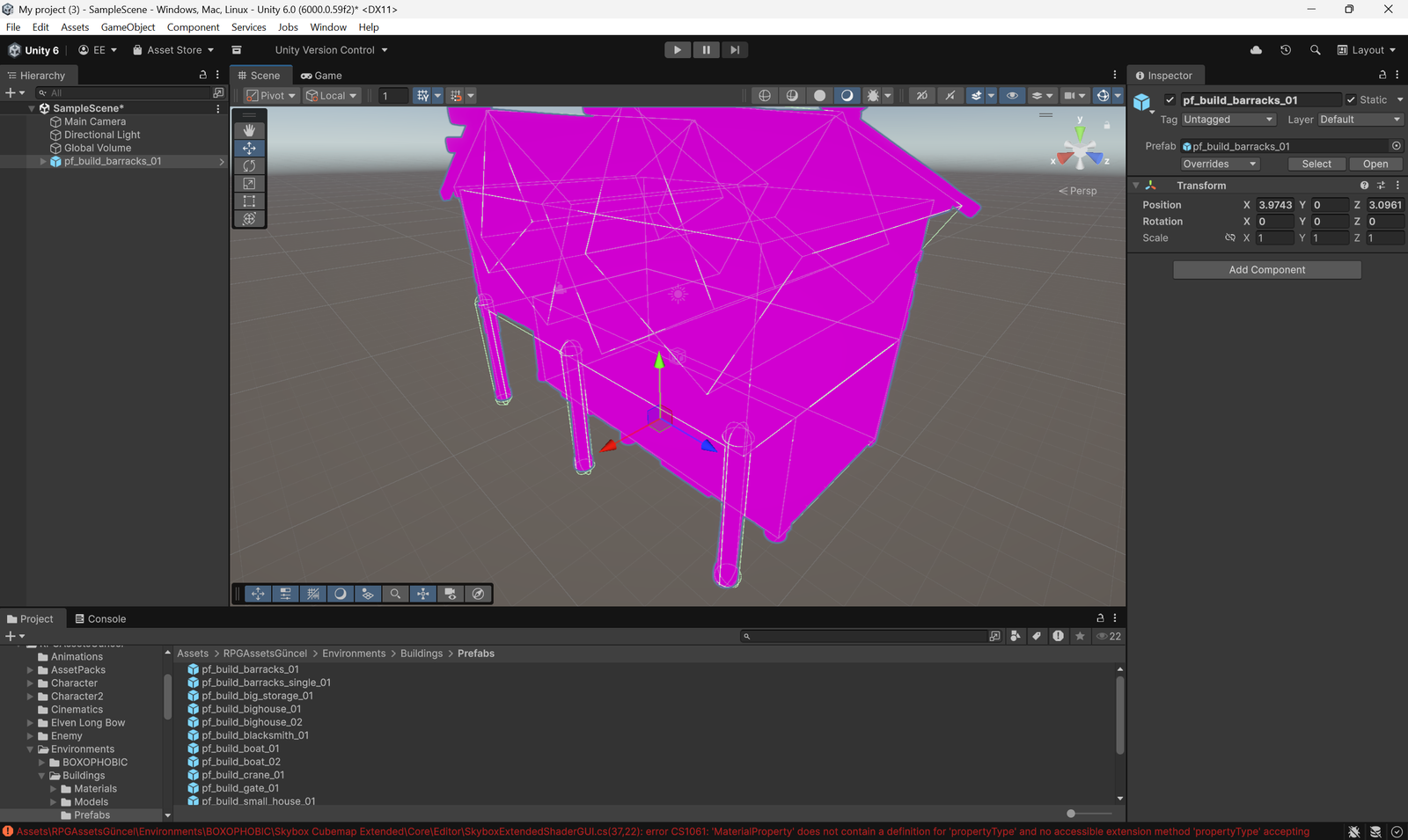Viewport: 1408px width, 840px height.
Task: Click the Add Component button
Action: 1266,270
